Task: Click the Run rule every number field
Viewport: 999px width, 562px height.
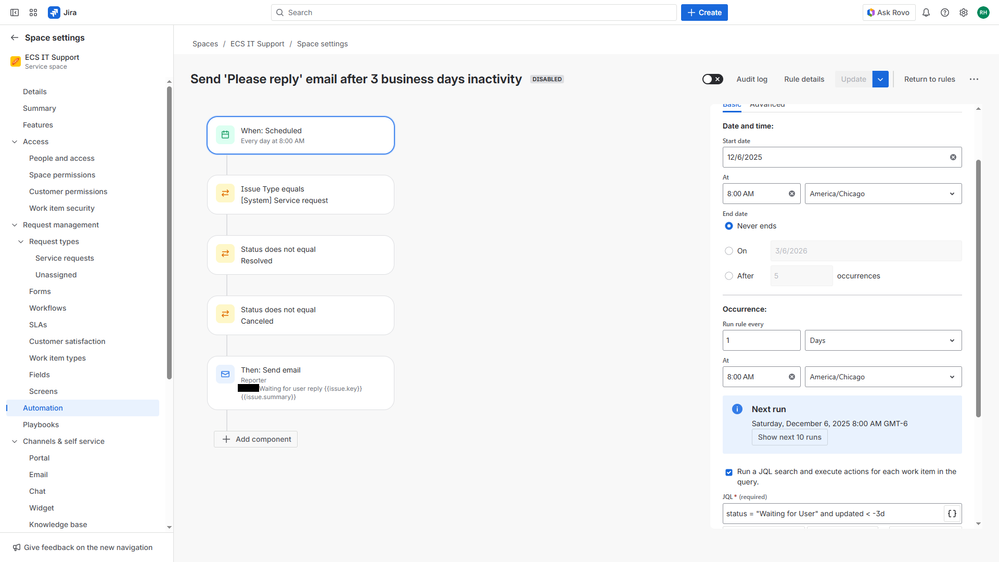Action: coord(761,340)
